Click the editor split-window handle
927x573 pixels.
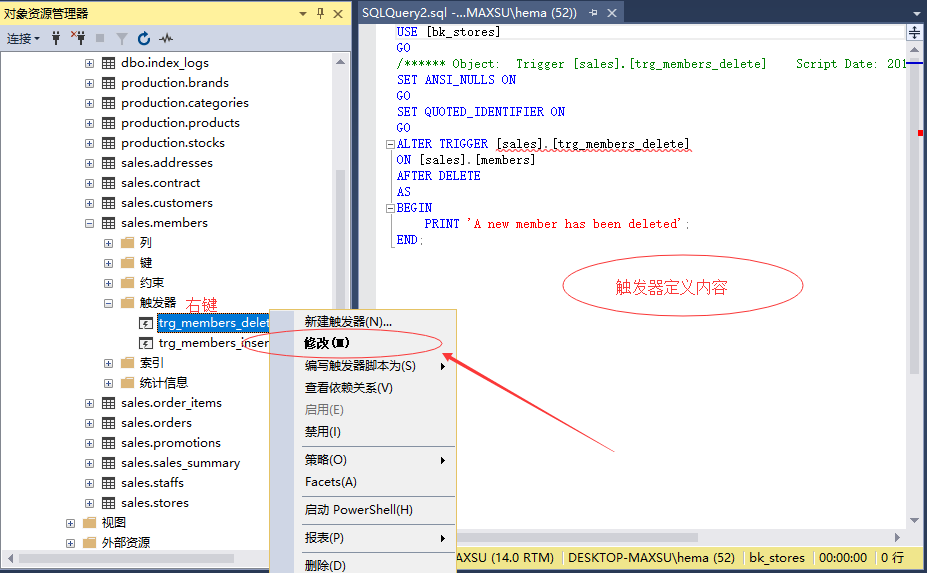pyautogui.click(x=914, y=32)
